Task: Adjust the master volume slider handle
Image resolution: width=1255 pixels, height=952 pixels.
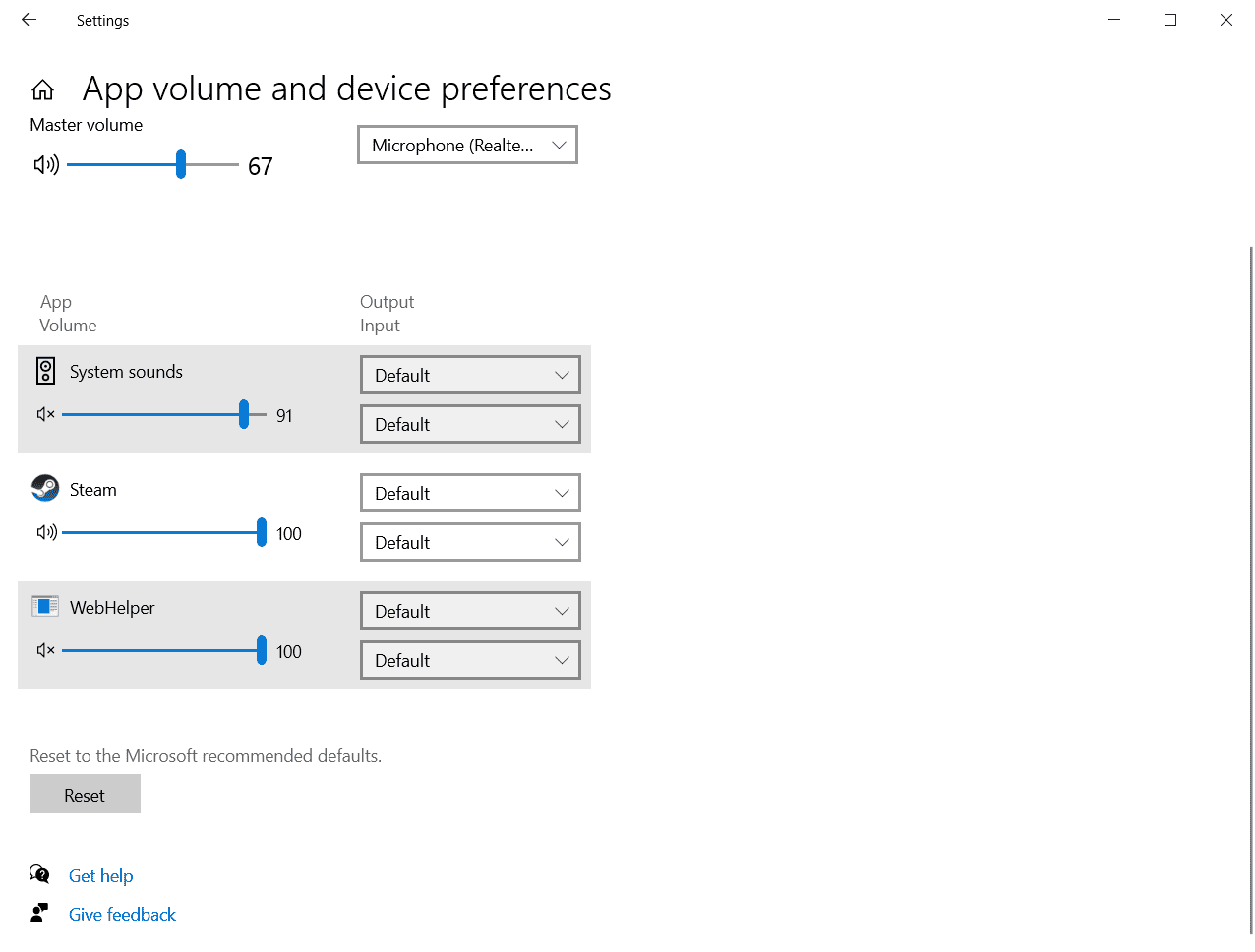Action: [179, 164]
